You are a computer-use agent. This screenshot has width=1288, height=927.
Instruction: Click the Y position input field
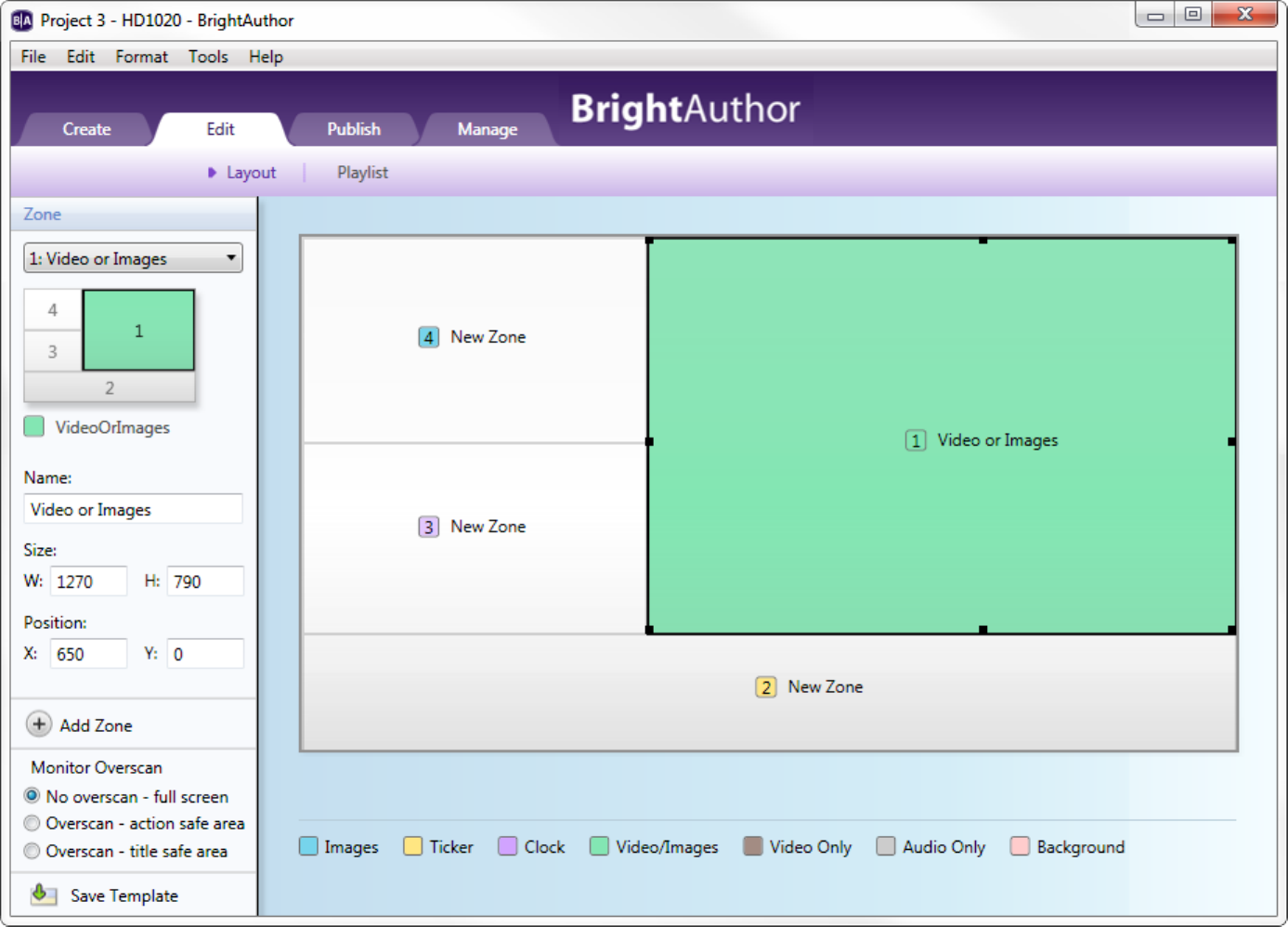[x=205, y=654]
